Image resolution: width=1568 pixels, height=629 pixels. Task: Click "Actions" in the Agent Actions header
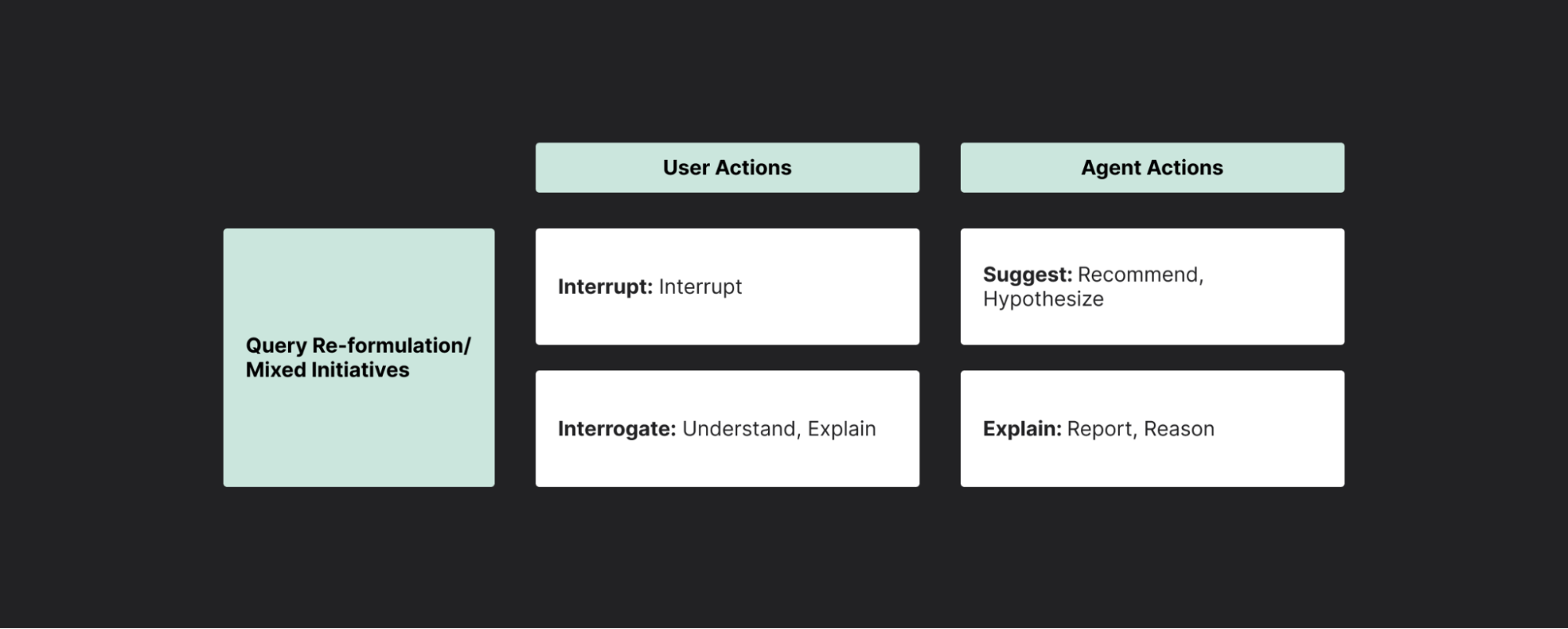(x=1184, y=168)
